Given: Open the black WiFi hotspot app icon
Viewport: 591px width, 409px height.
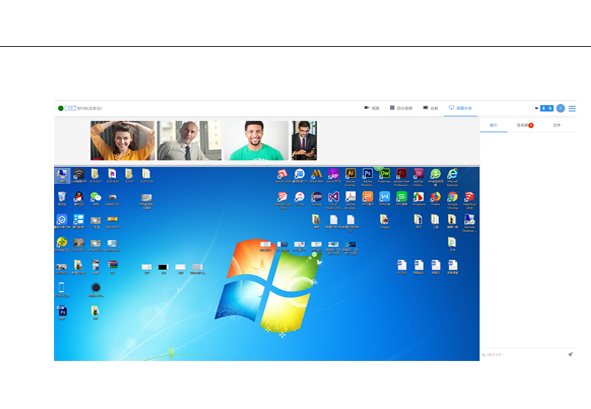Looking at the screenshot, I should (79, 176).
